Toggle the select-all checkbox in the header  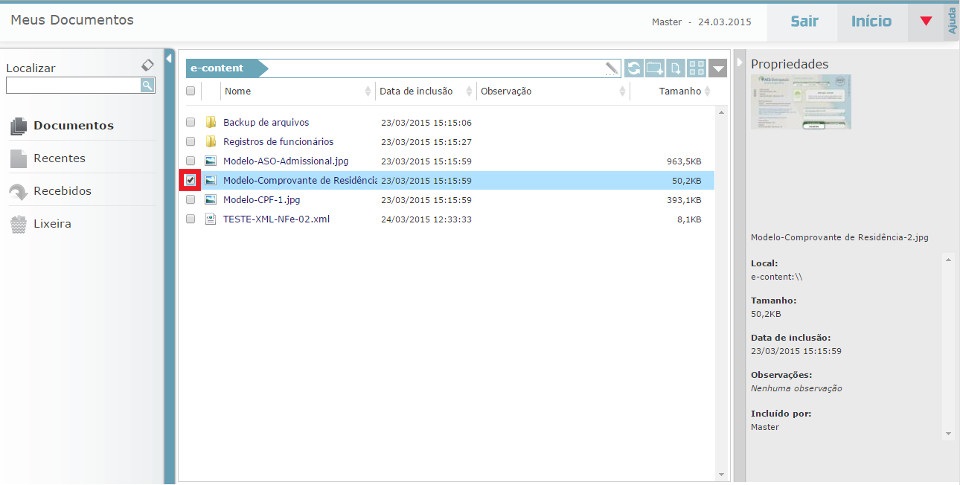[190, 91]
